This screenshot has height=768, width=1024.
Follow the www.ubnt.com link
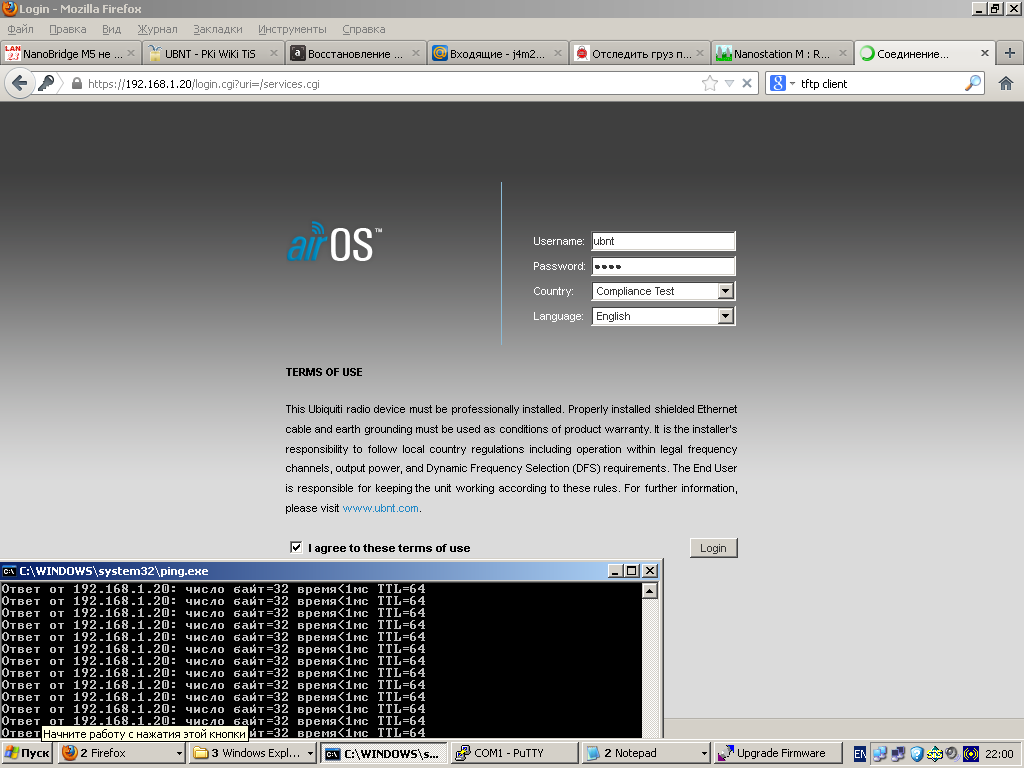(x=380, y=508)
